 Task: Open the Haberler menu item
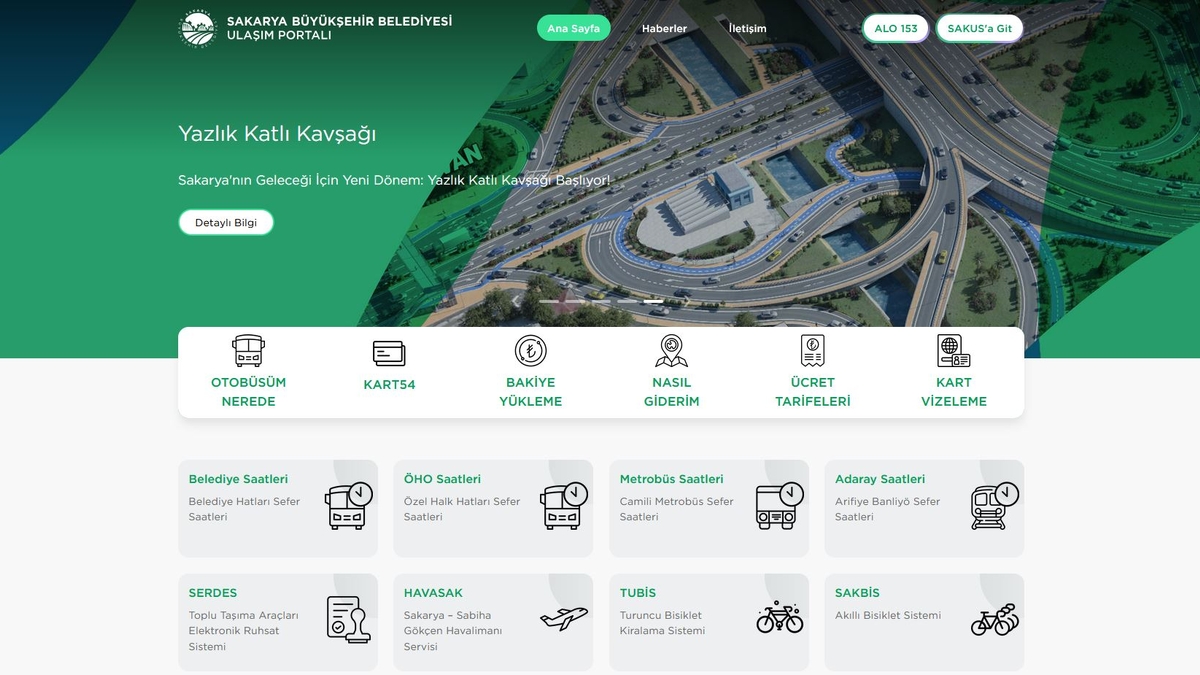pos(663,28)
